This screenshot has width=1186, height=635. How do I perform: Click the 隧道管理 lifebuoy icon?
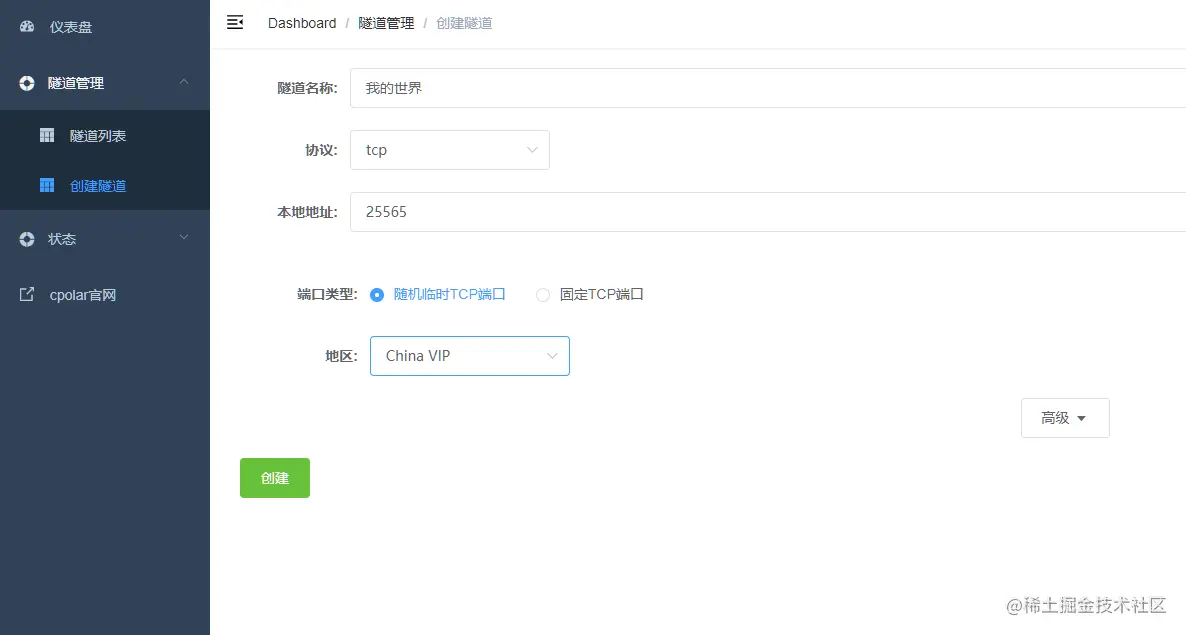click(x=27, y=83)
